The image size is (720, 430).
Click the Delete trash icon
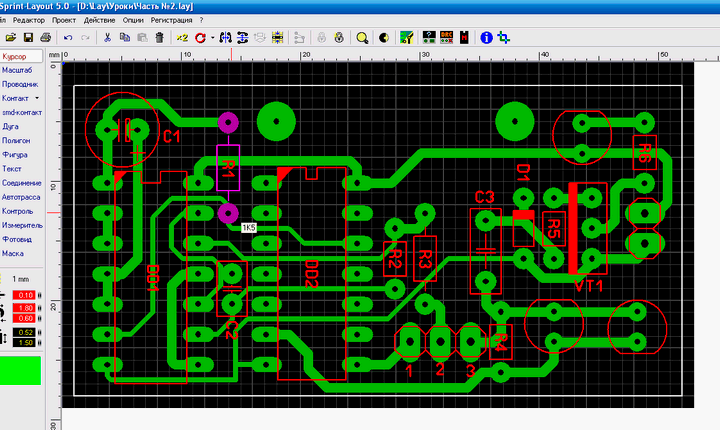tap(160, 37)
